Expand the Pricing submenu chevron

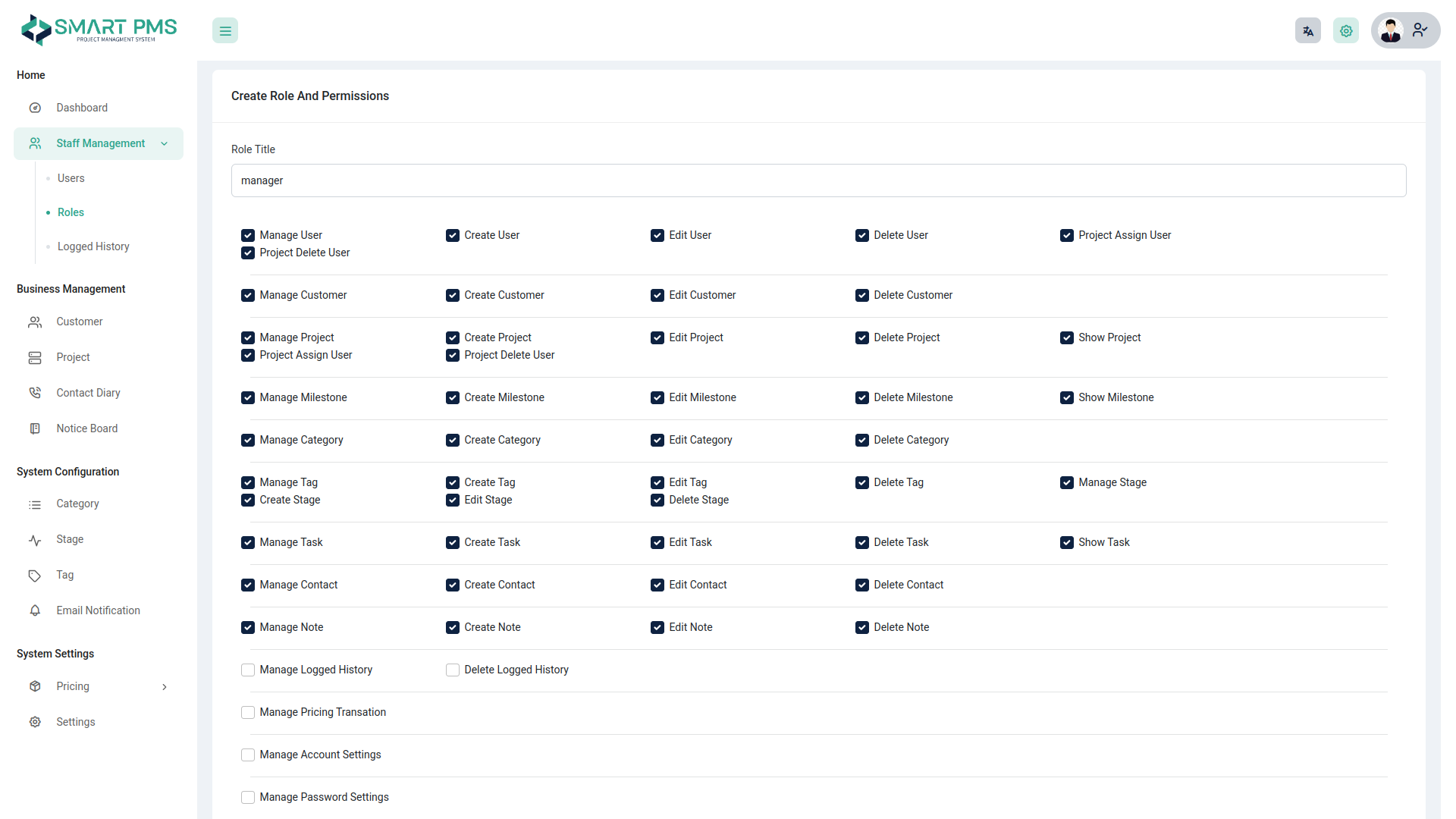point(164,687)
